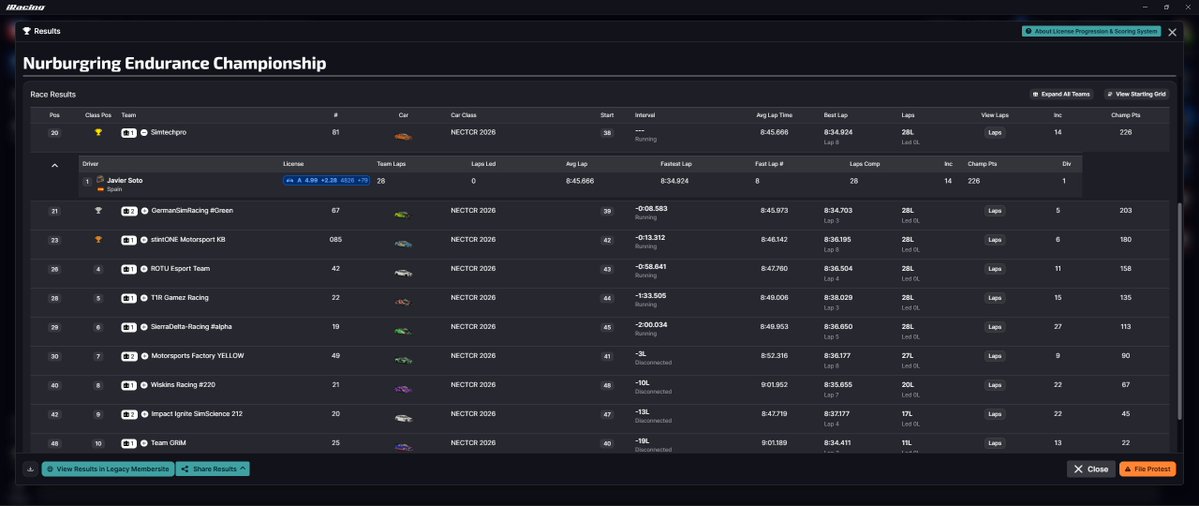Expand T1R Gamez Racing team

[x=144, y=298]
